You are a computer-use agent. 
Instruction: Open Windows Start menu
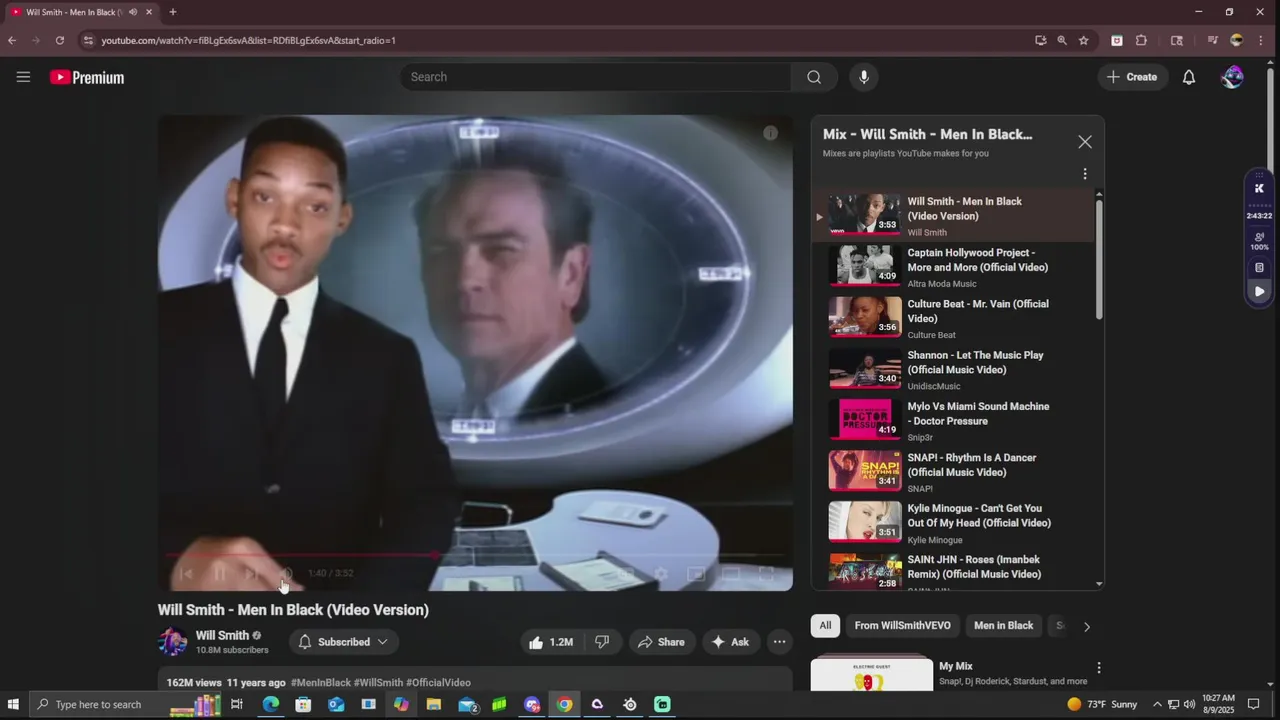click(x=14, y=704)
